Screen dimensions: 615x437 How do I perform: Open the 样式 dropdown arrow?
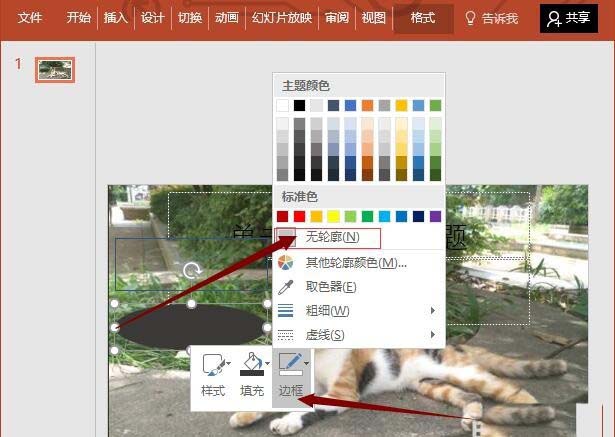[229, 363]
